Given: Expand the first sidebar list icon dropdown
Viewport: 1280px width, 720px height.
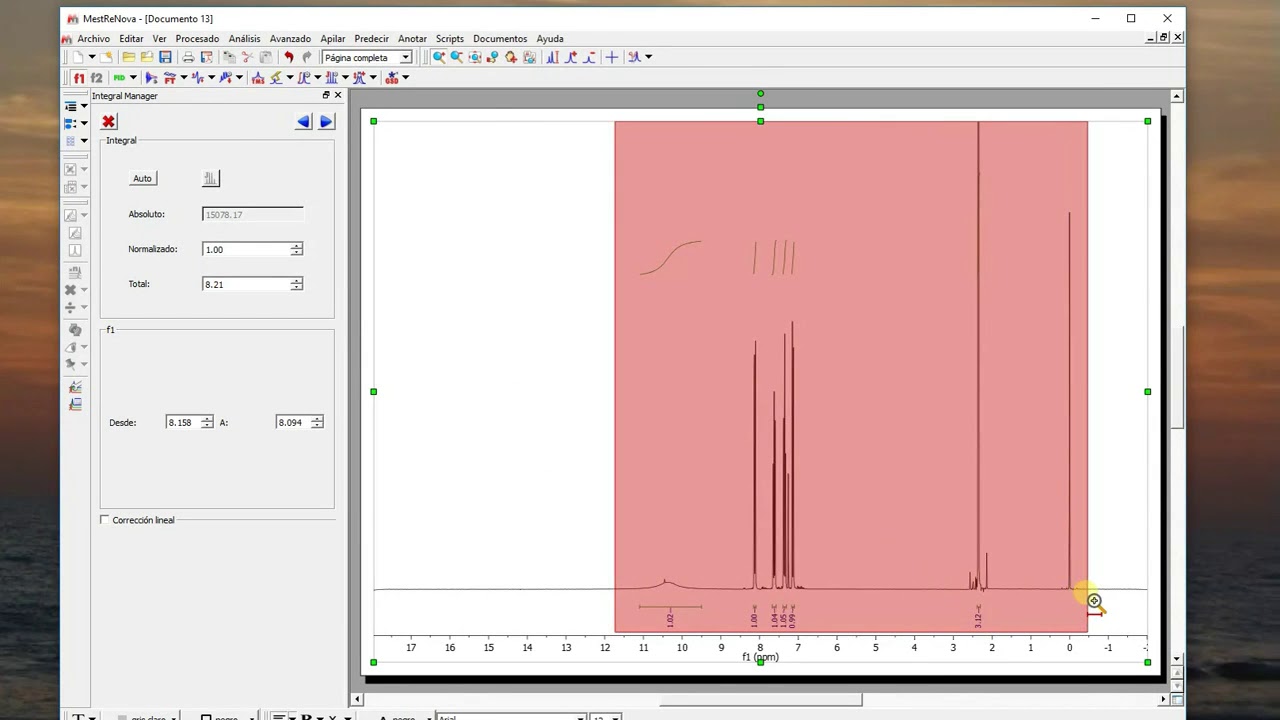Looking at the screenshot, I should click(84, 106).
